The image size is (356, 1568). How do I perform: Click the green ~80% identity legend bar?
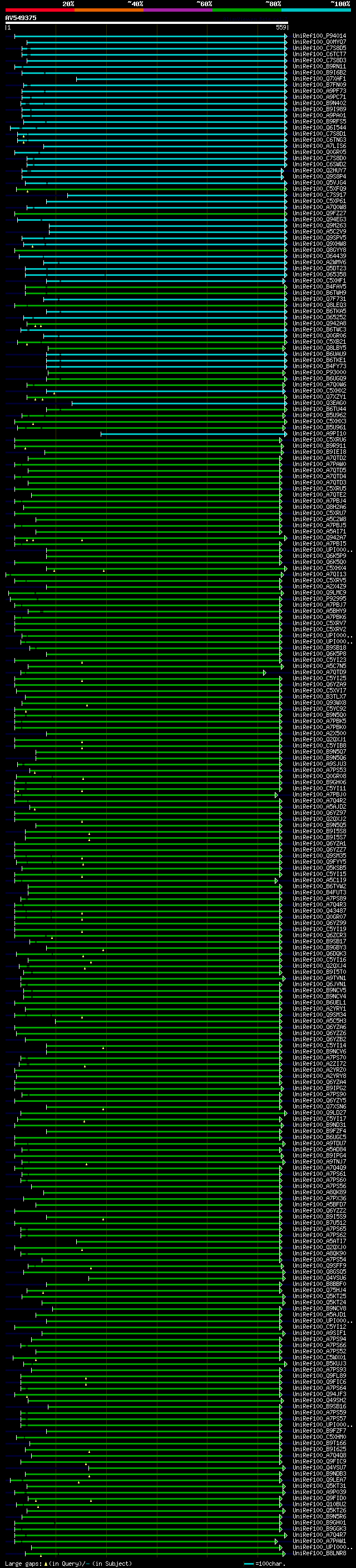click(247, 11)
